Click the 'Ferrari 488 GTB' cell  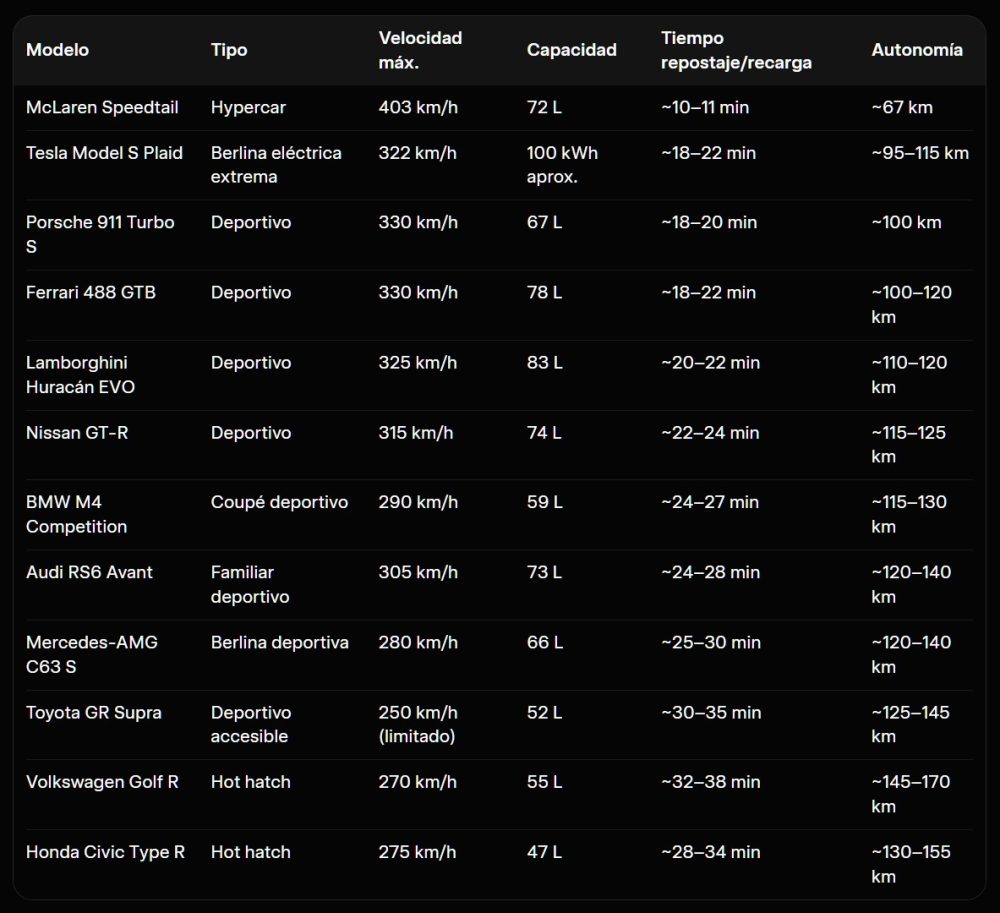(x=91, y=293)
